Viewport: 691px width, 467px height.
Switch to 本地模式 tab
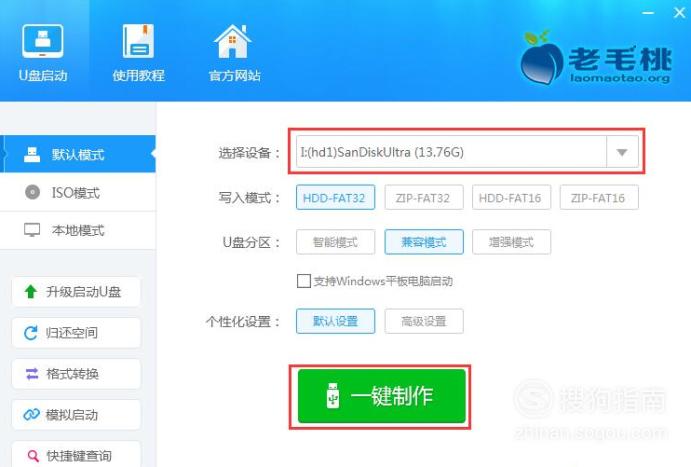[x=78, y=230]
